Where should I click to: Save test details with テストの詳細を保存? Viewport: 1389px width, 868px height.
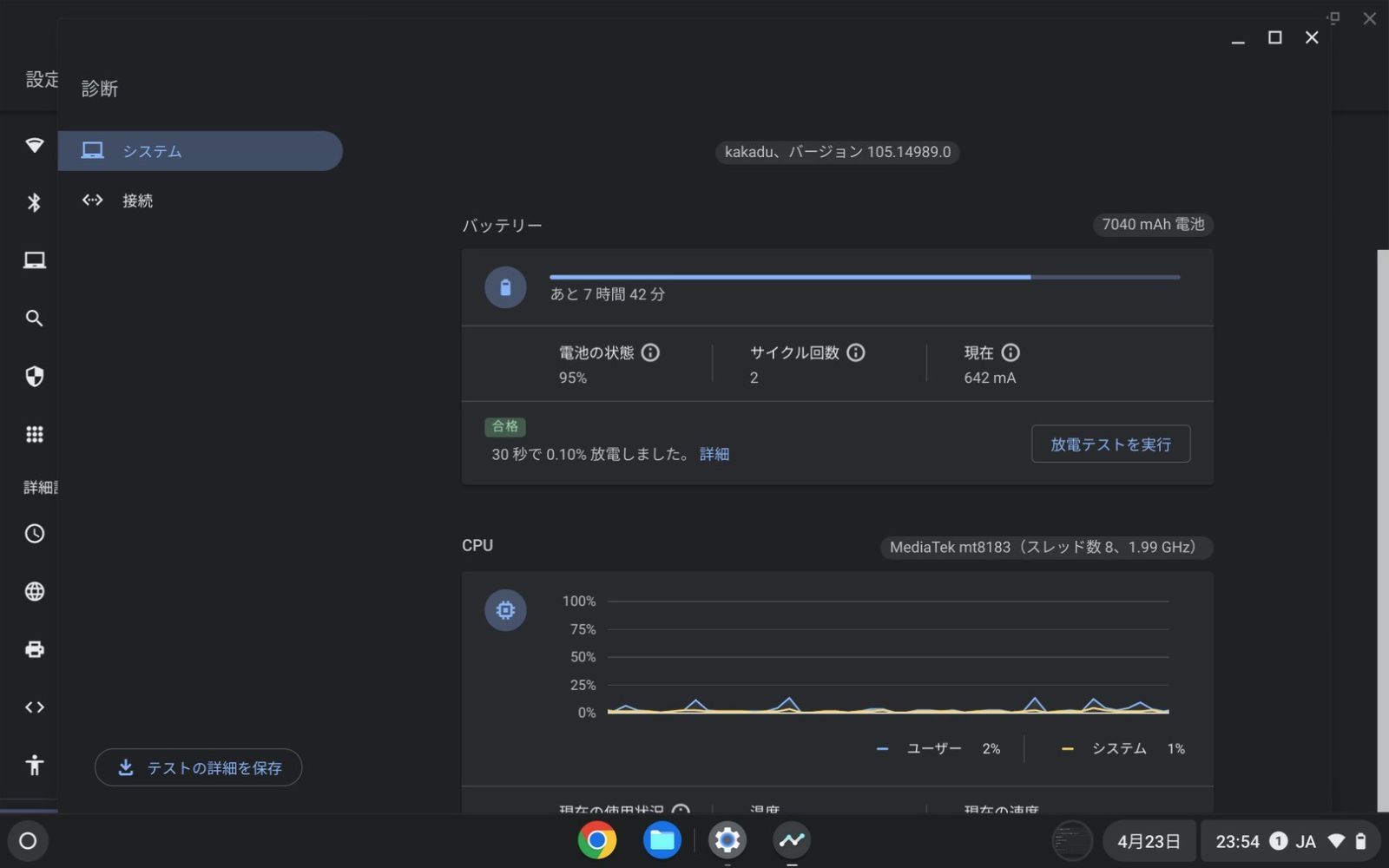tap(198, 767)
